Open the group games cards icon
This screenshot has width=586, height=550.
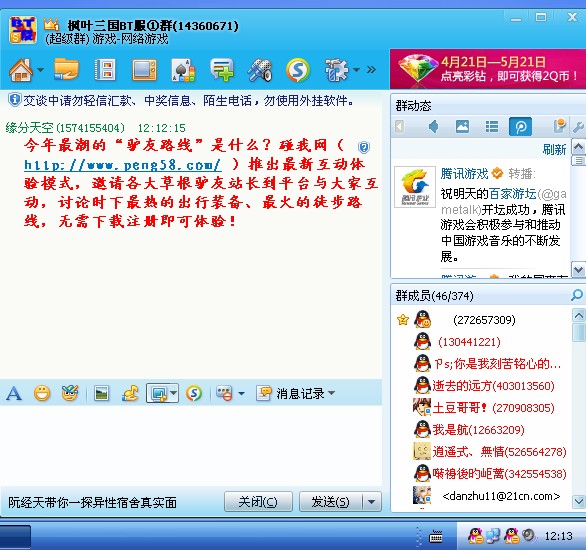pos(183,70)
